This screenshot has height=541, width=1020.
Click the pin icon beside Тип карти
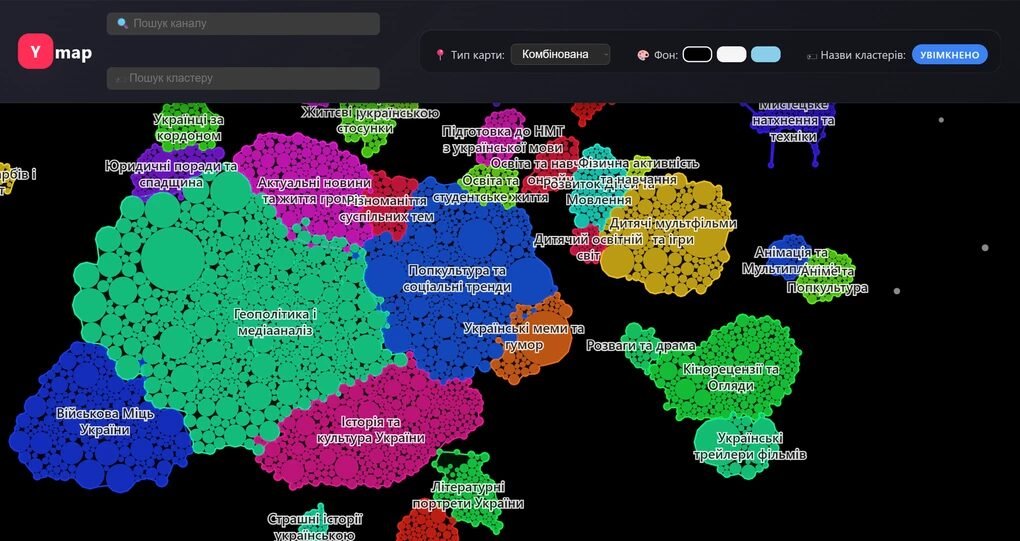click(440, 55)
